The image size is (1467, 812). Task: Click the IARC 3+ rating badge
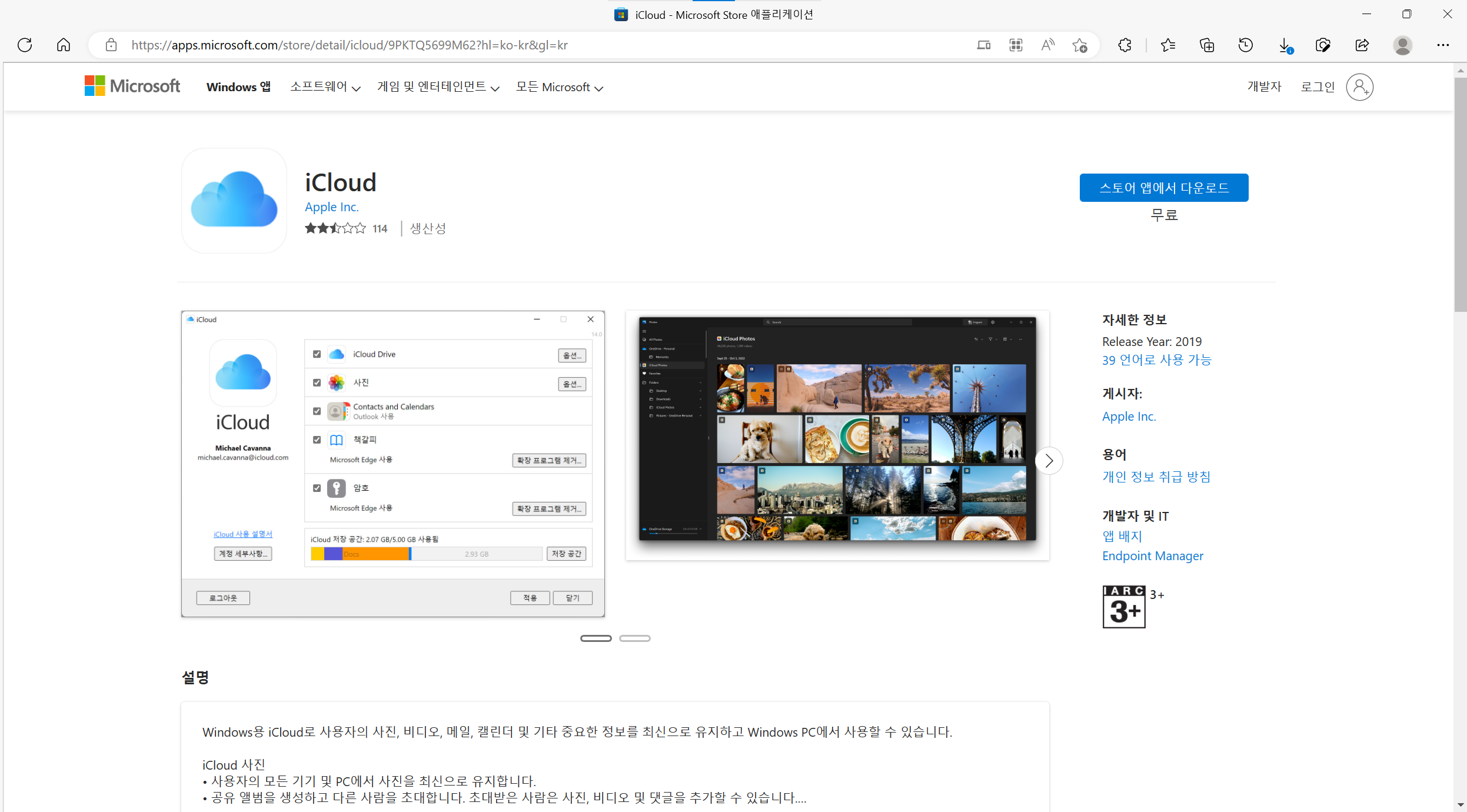(1124, 607)
